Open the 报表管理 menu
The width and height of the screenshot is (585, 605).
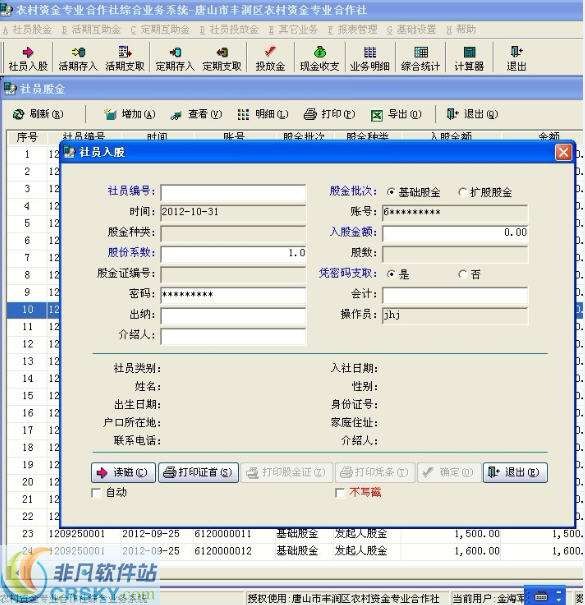[353, 29]
